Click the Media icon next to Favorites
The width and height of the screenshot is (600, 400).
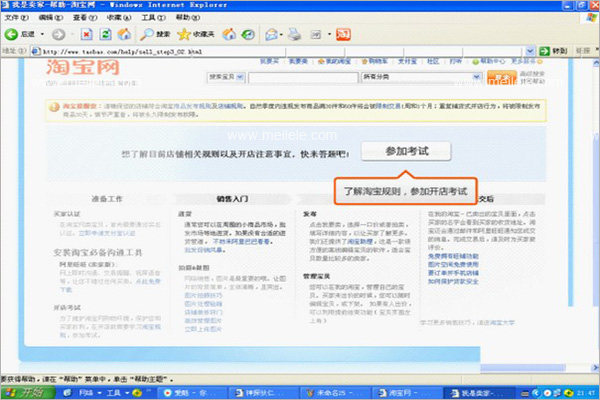229,34
